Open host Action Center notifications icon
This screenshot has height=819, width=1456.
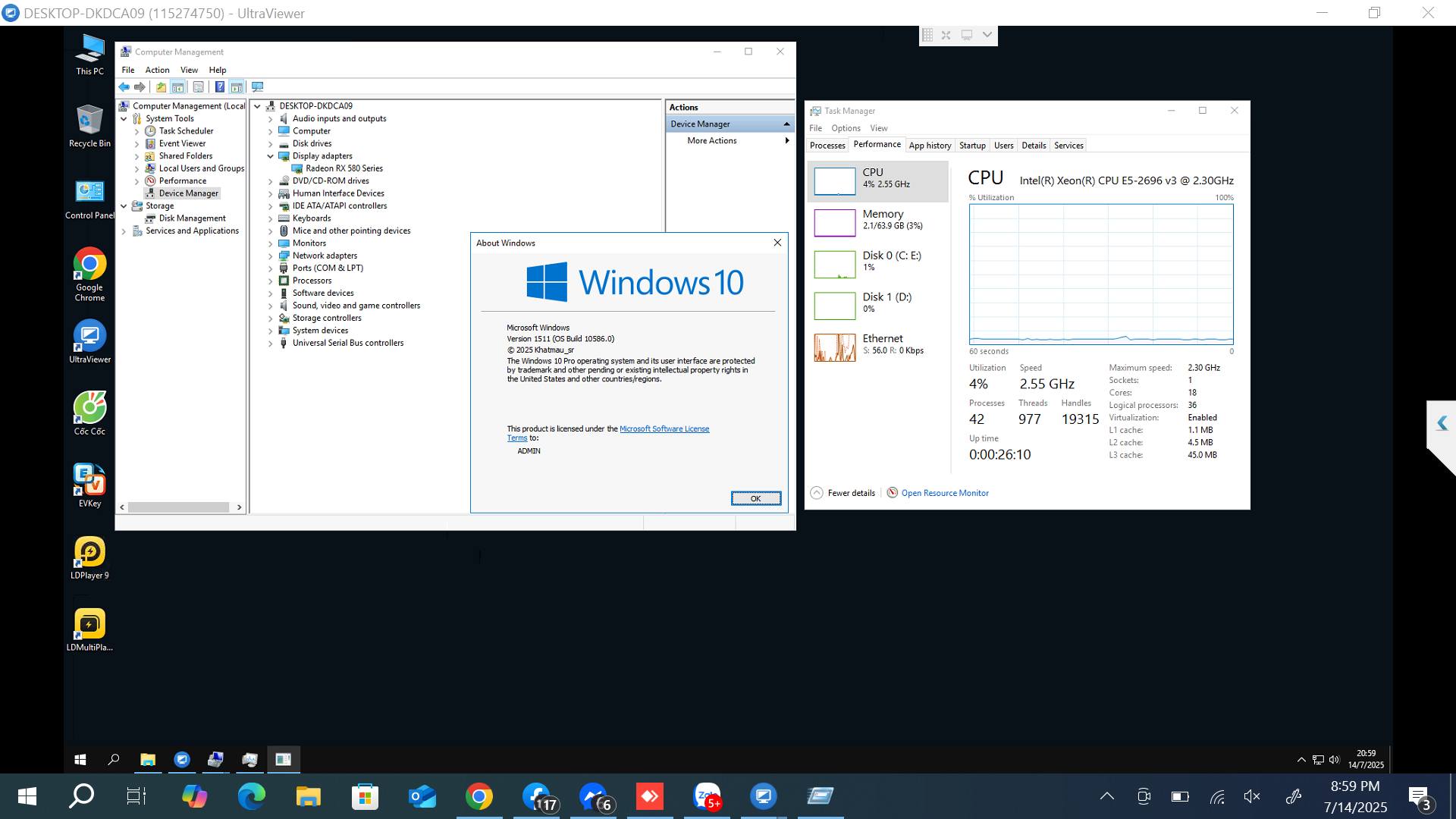pyautogui.click(x=1420, y=797)
